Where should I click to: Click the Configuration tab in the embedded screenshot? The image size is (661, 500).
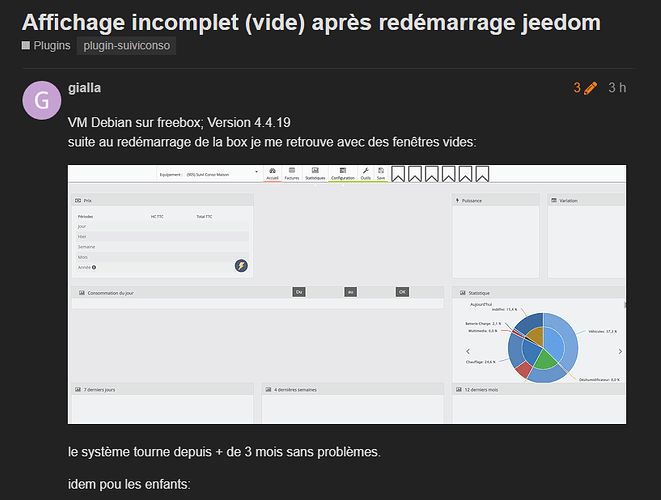(343, 174)
